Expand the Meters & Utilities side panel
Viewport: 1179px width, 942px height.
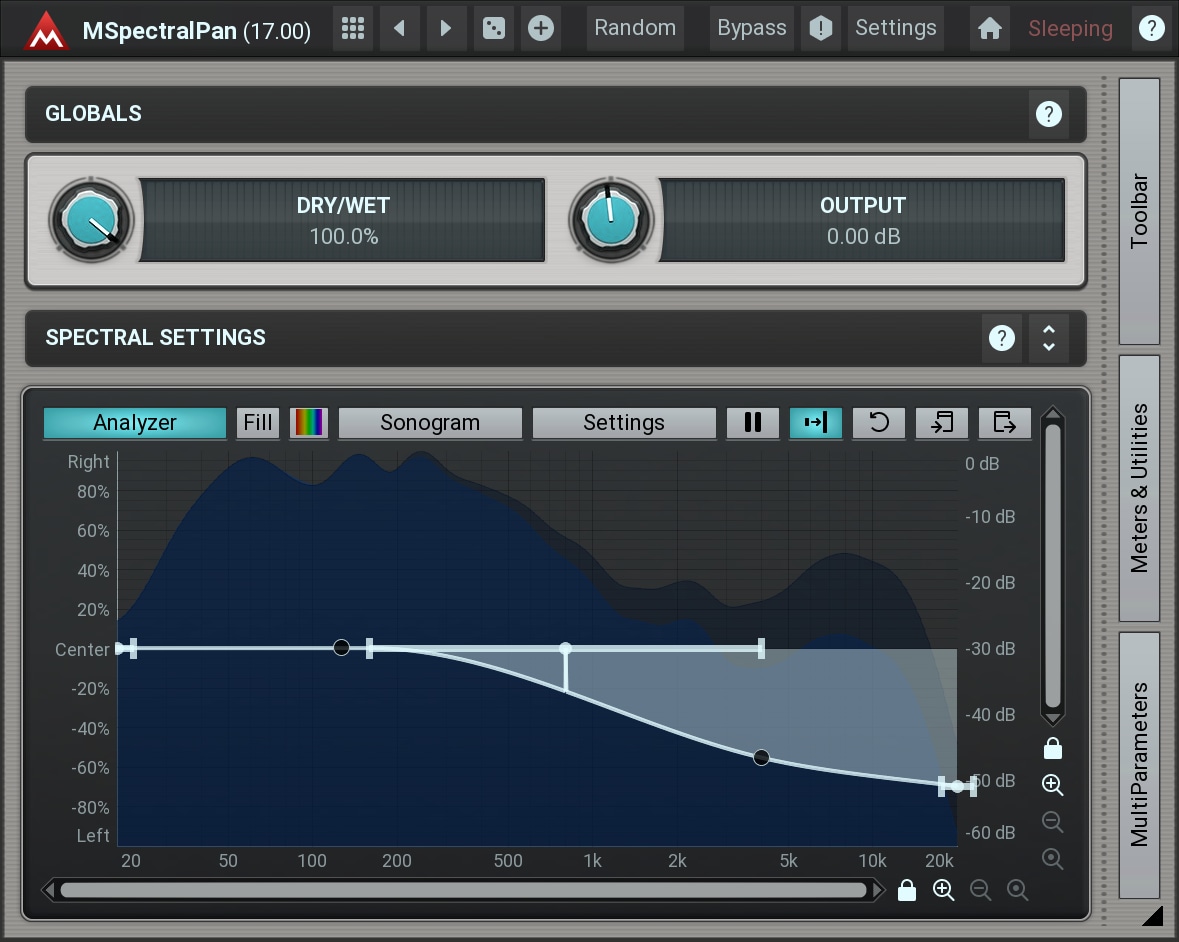1139,488
